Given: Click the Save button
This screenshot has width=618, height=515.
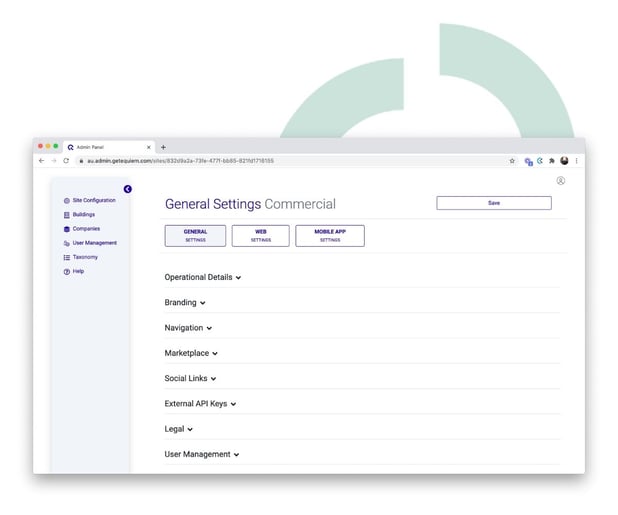Looking at the screenshot, I should point(493,203).
